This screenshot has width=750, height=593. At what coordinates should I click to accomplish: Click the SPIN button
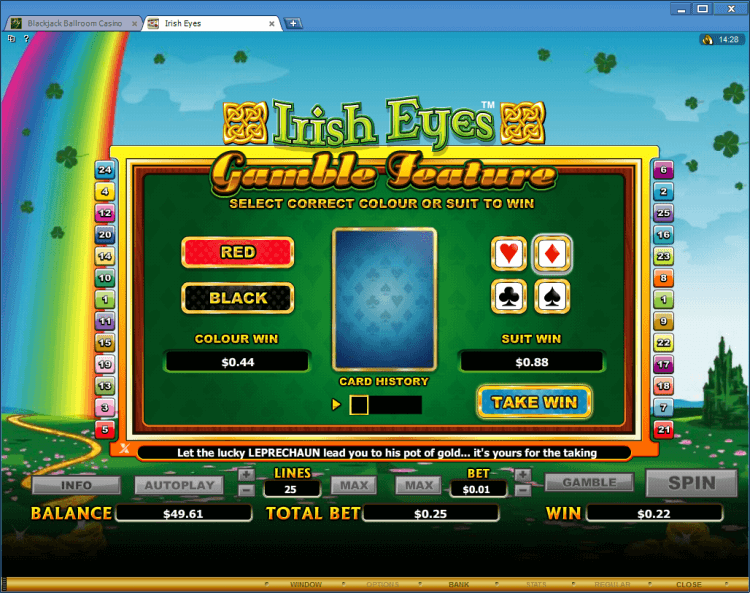coord(692,483)
